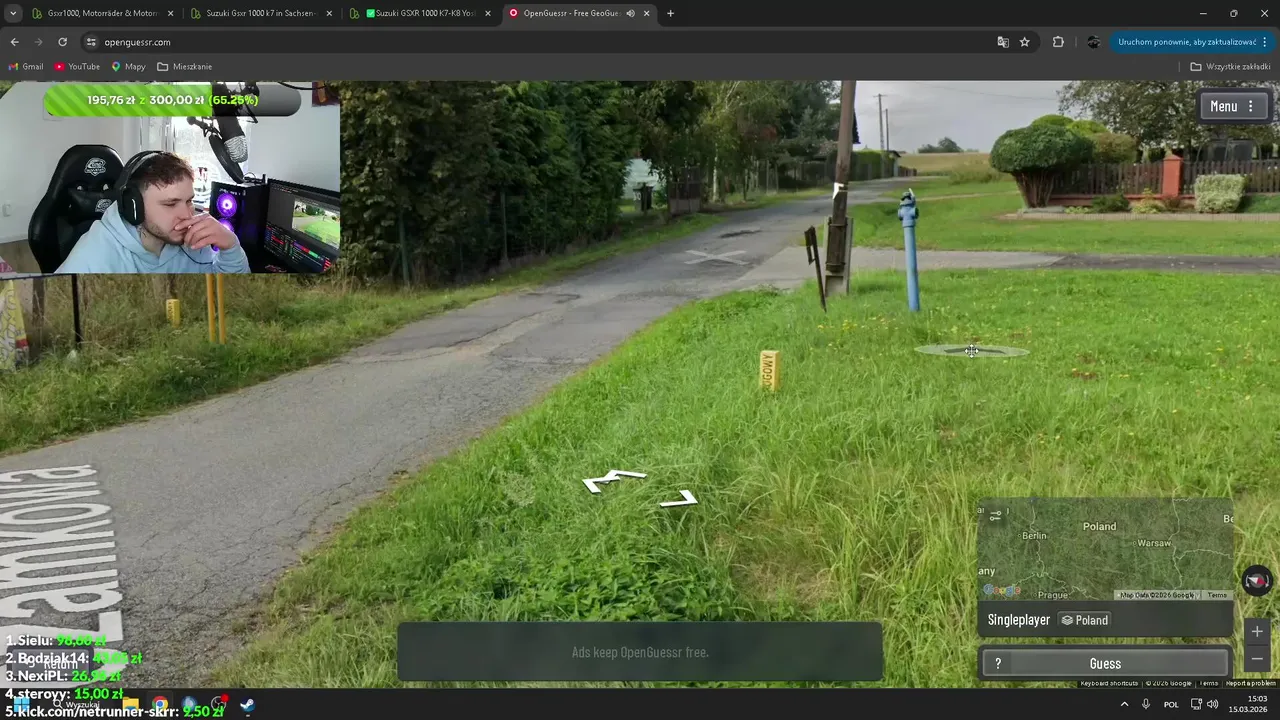The width and height of the screenshot is (1280, 720).
Task: Submit location with the Guess button
Action: (1105, 664)
